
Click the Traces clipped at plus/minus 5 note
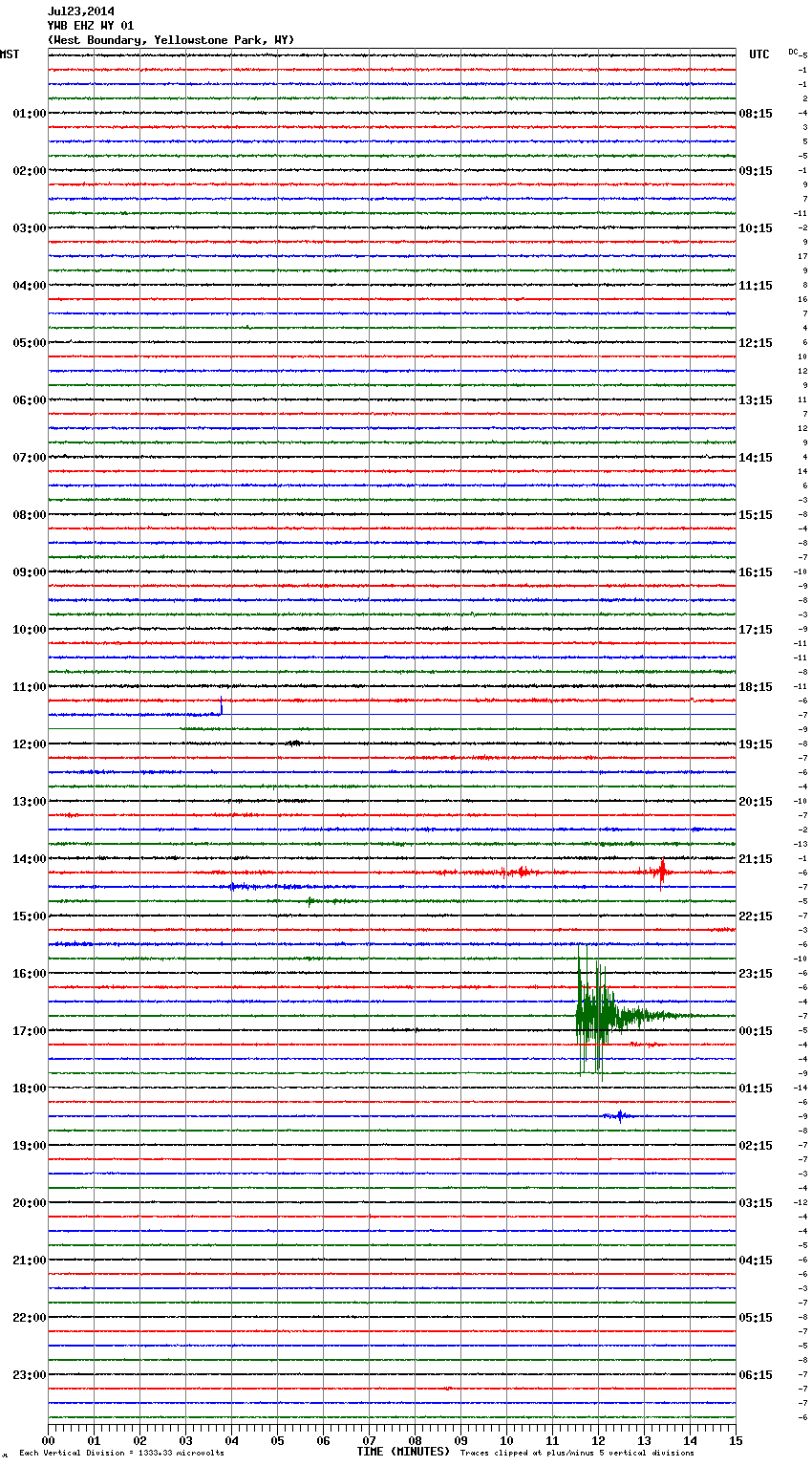[577, 1454]
